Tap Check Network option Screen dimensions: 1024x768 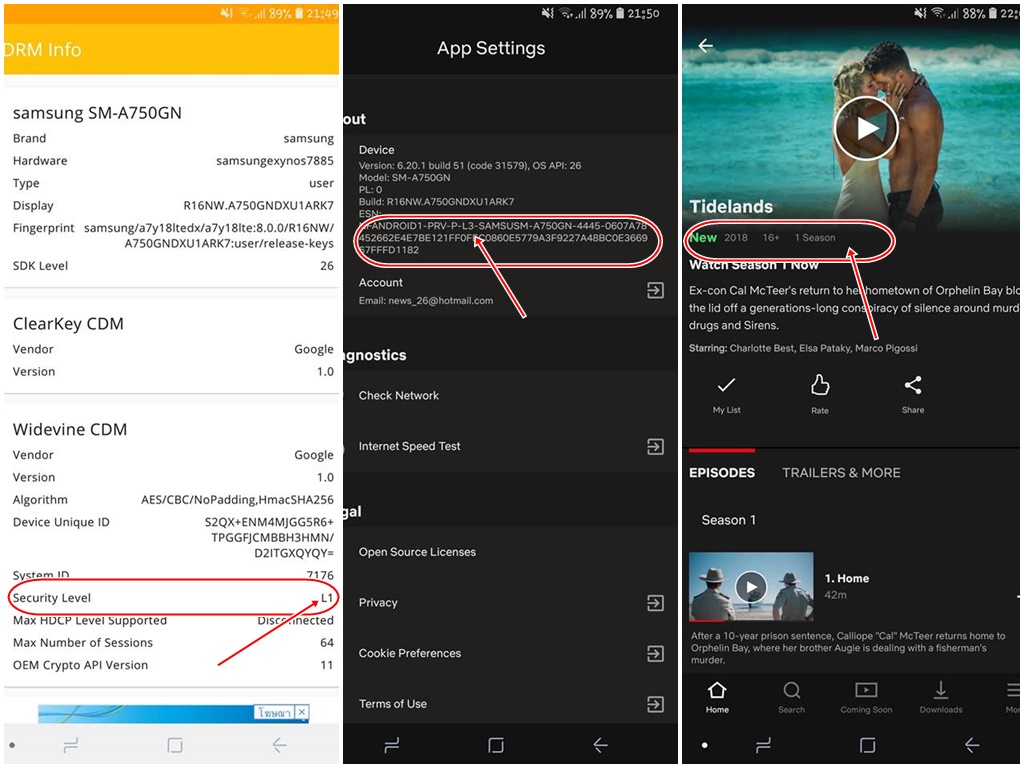[398, 396]
